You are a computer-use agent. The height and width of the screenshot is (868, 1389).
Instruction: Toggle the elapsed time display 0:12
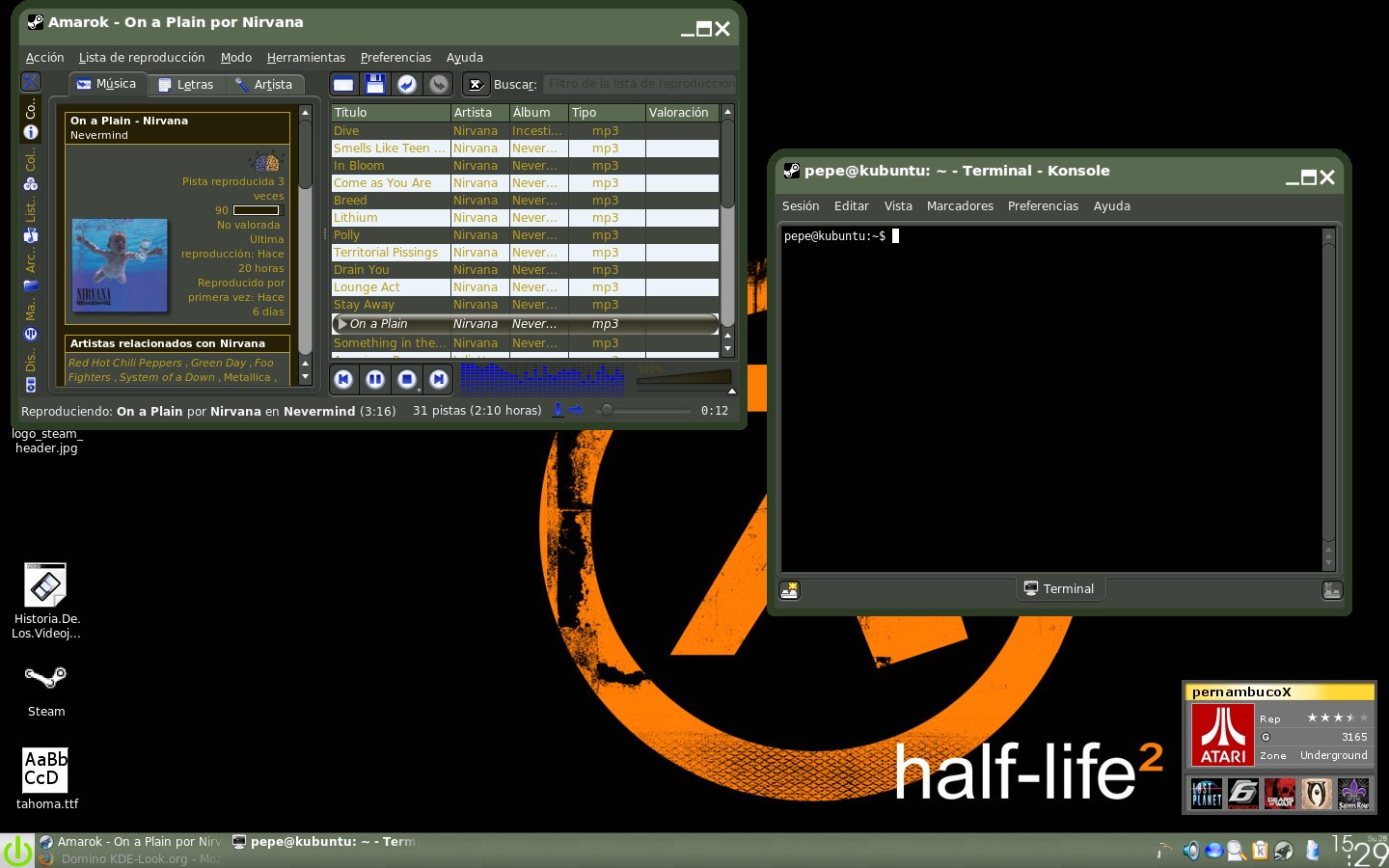click(715, 411)
